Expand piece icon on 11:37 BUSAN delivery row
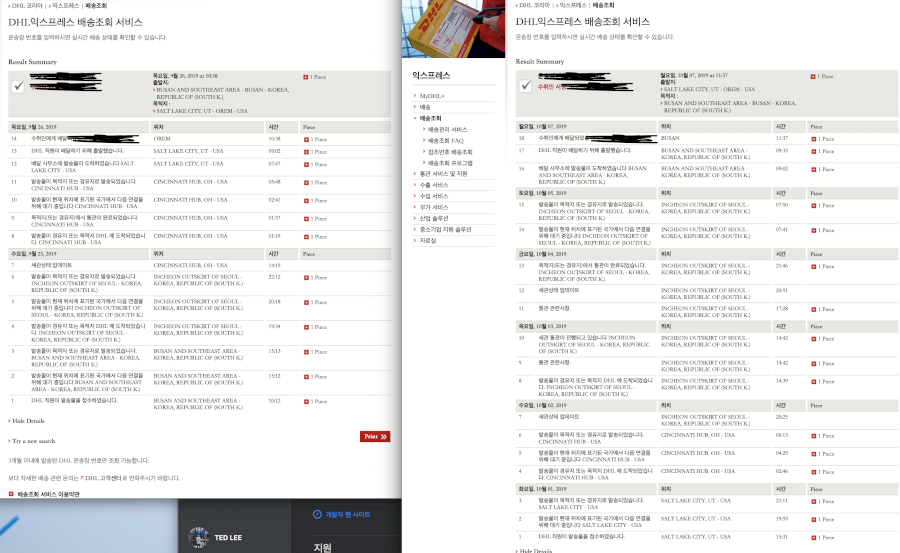The height and width of the screenshot is (553, 900). [x=813, y=140]
